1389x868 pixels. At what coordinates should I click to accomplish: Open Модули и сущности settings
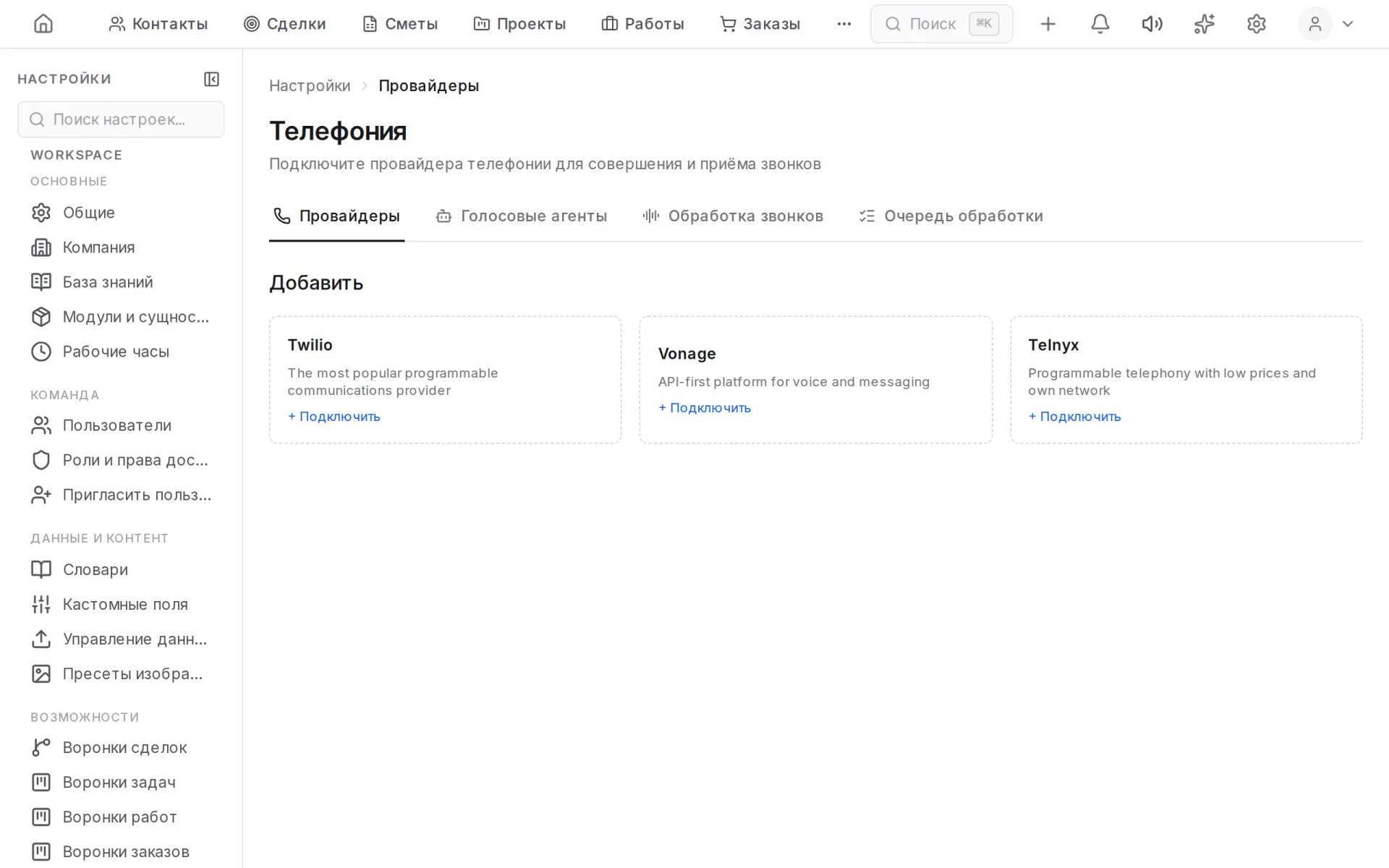[x=121, y=317]
